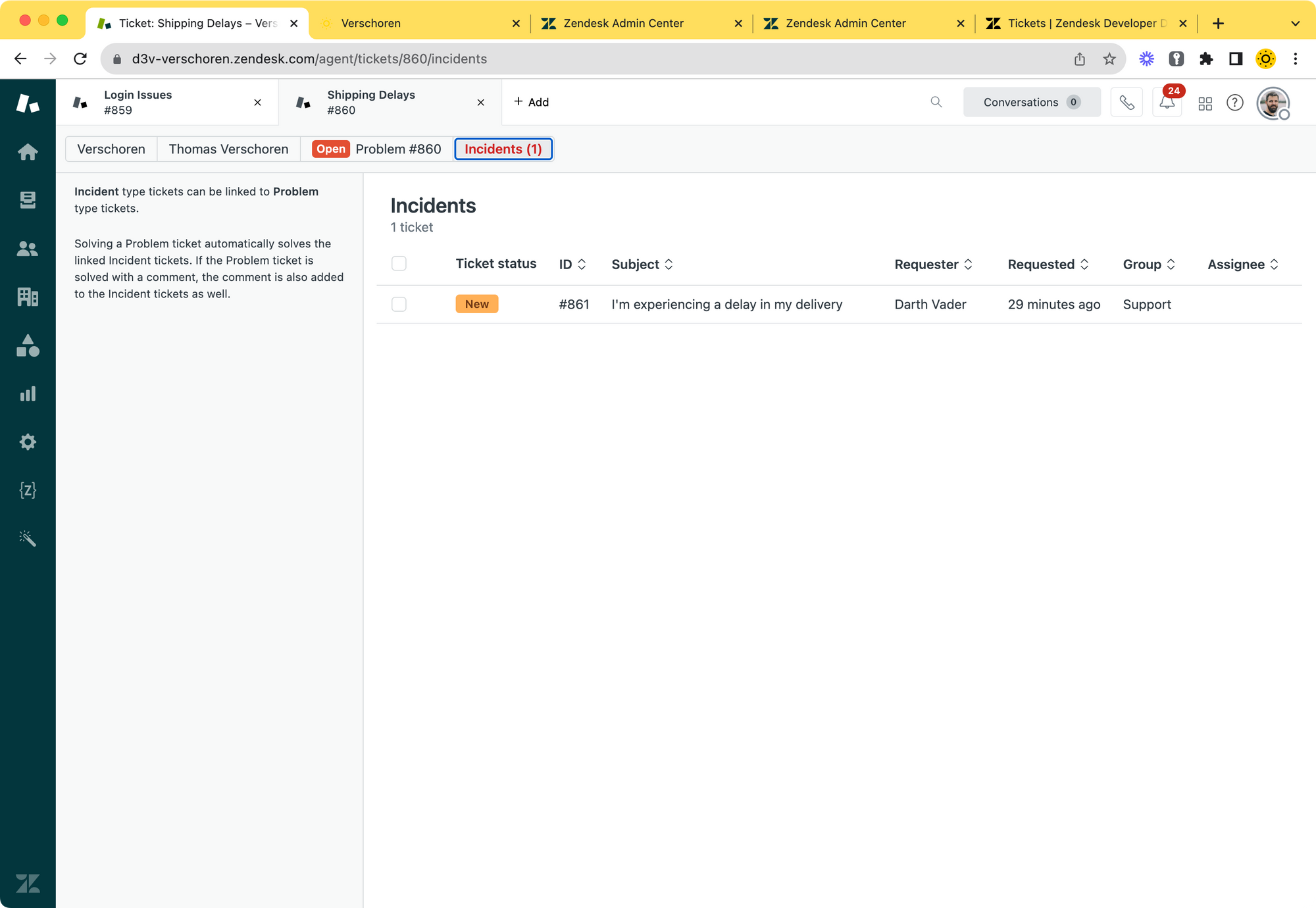Check the box for ticket #861
The image size is (1316, 908).
coord(399,304)
